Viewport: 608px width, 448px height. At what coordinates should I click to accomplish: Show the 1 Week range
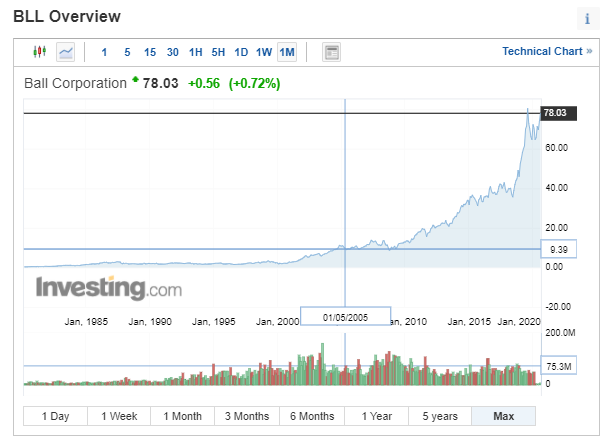coord(119,416)
